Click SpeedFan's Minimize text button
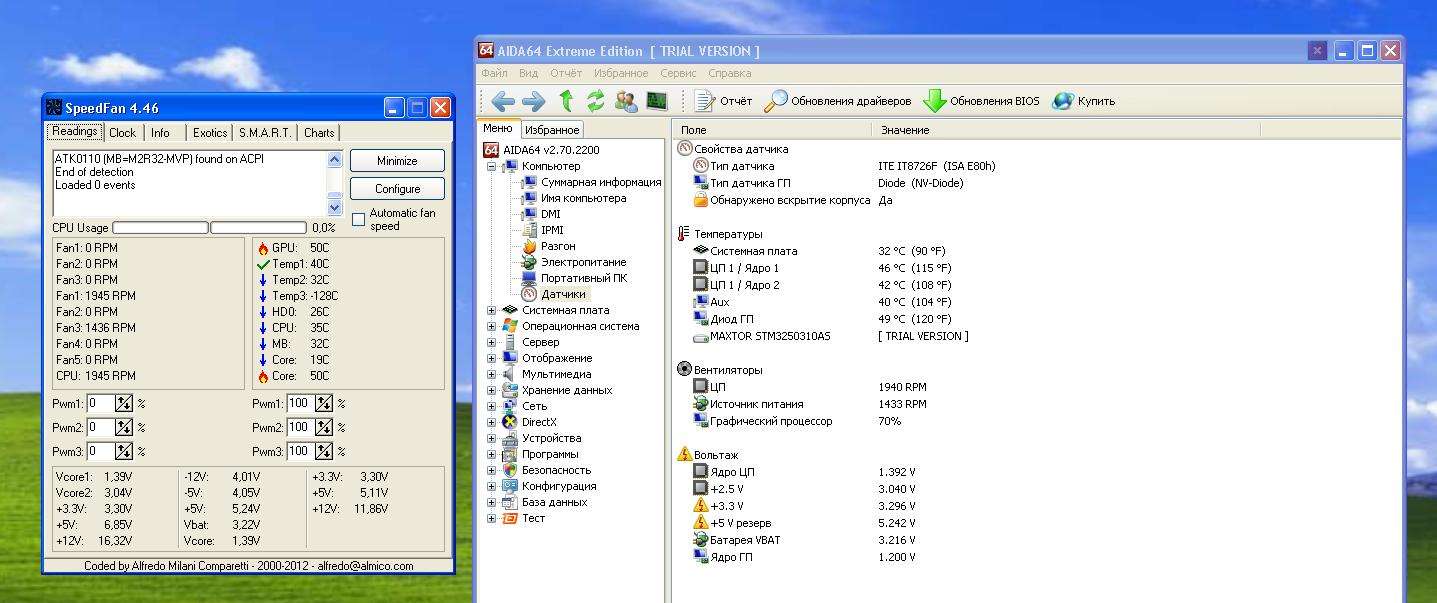The width and height of the screenshot is (1437, 603). point(397,161)
